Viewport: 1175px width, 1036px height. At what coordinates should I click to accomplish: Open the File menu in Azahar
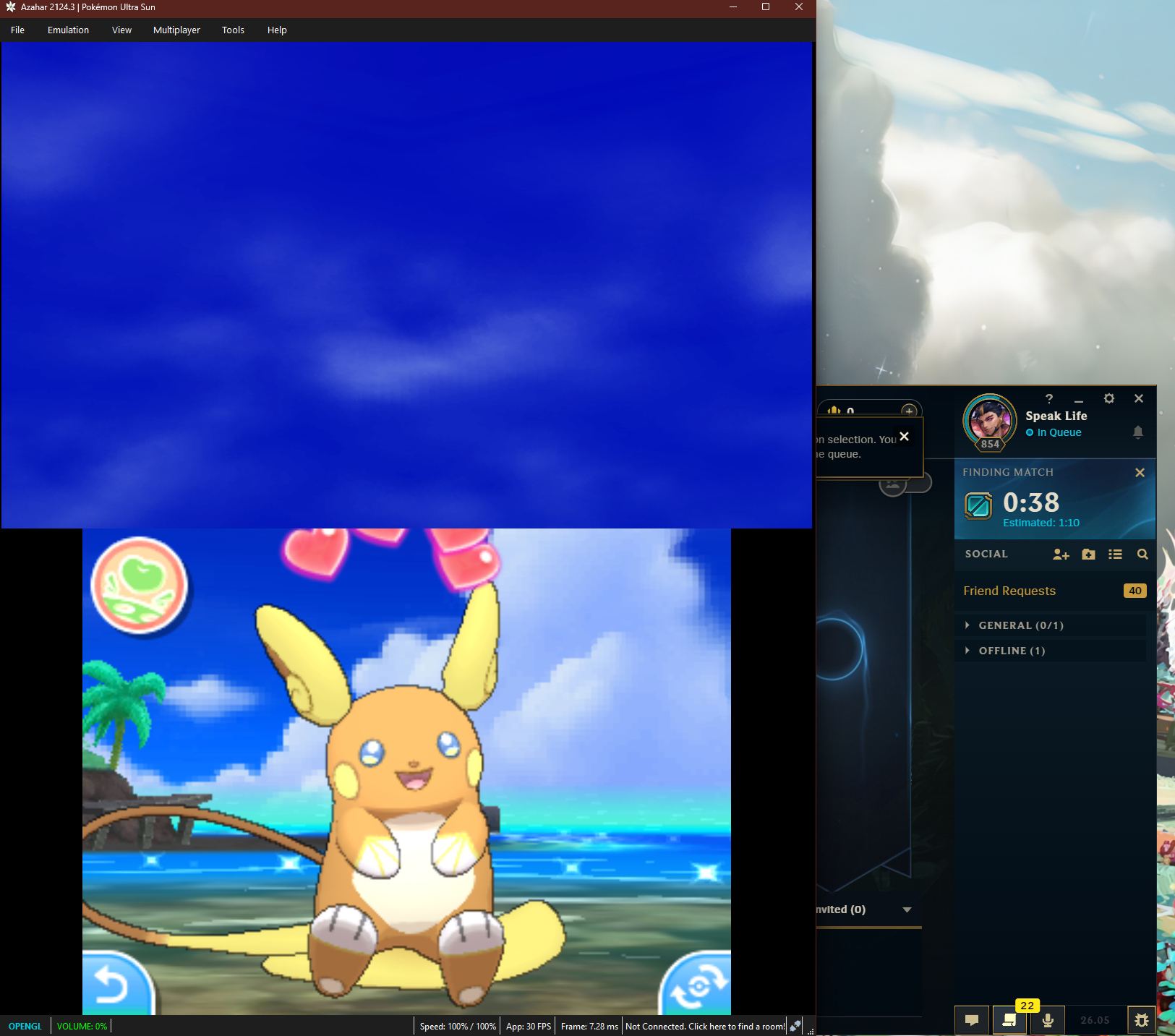coord(17,30)
